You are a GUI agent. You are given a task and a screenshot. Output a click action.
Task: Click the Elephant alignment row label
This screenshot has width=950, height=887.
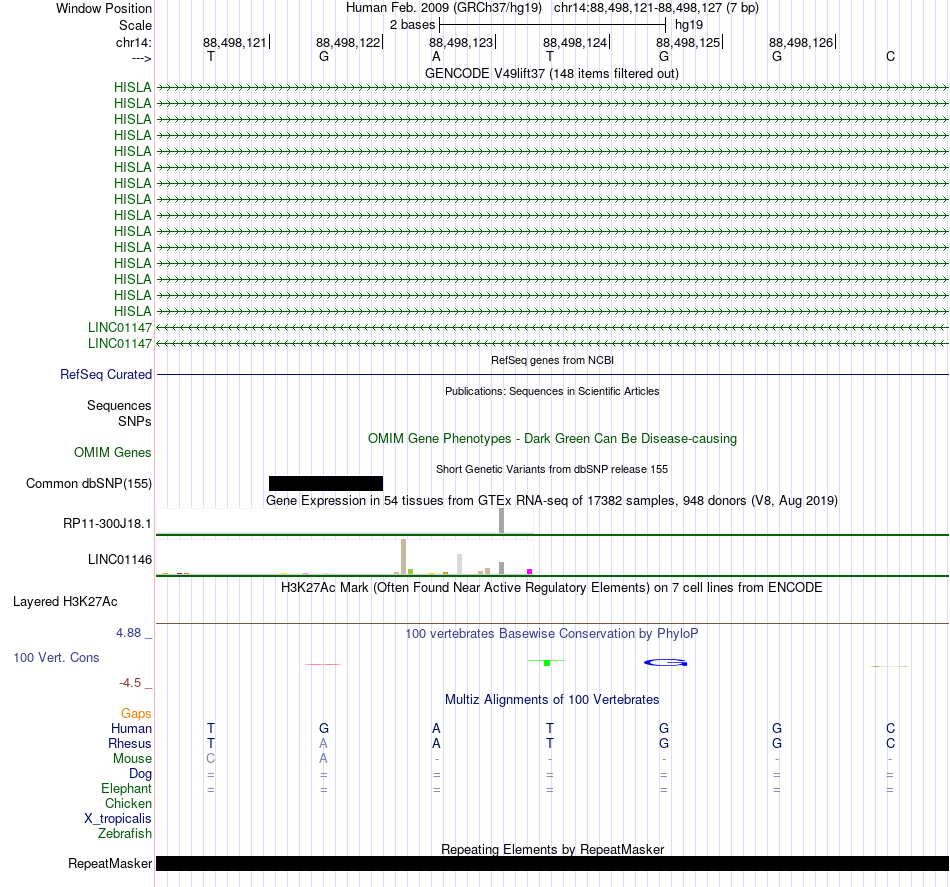point(126,788)
